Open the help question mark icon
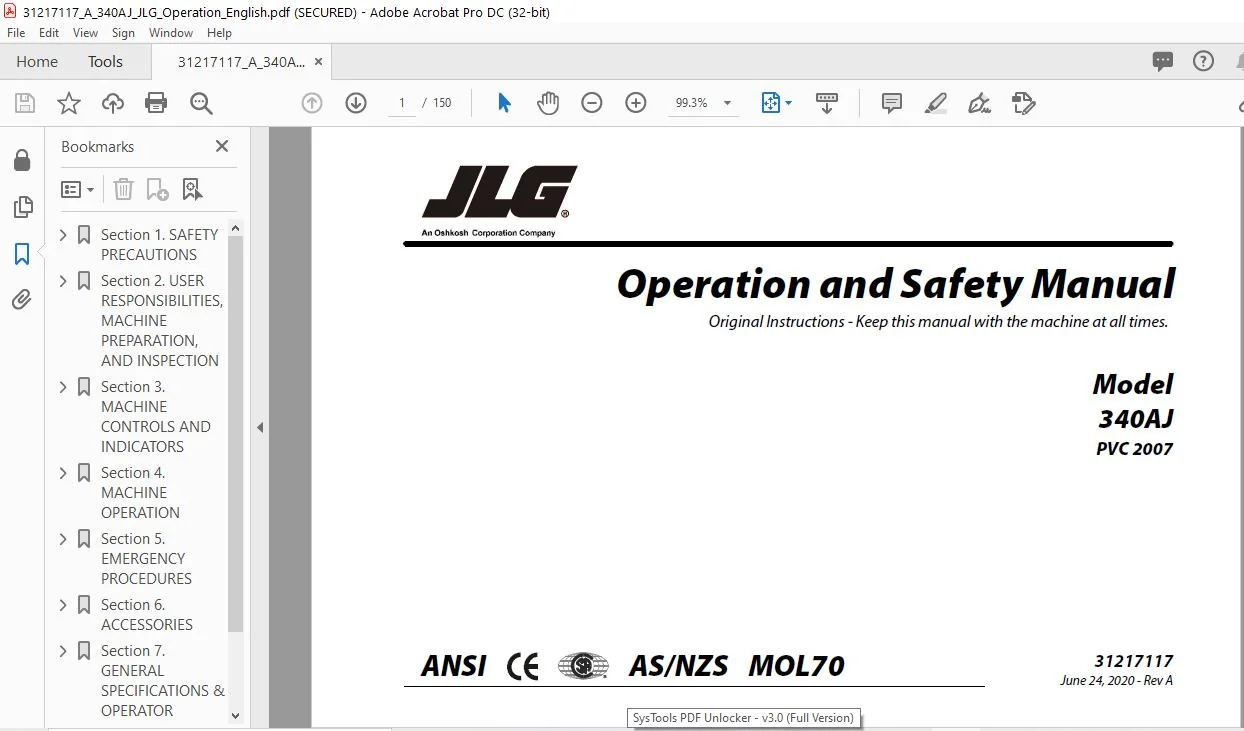Screen dimensions: 1244x731 [x=1204, y=61]
